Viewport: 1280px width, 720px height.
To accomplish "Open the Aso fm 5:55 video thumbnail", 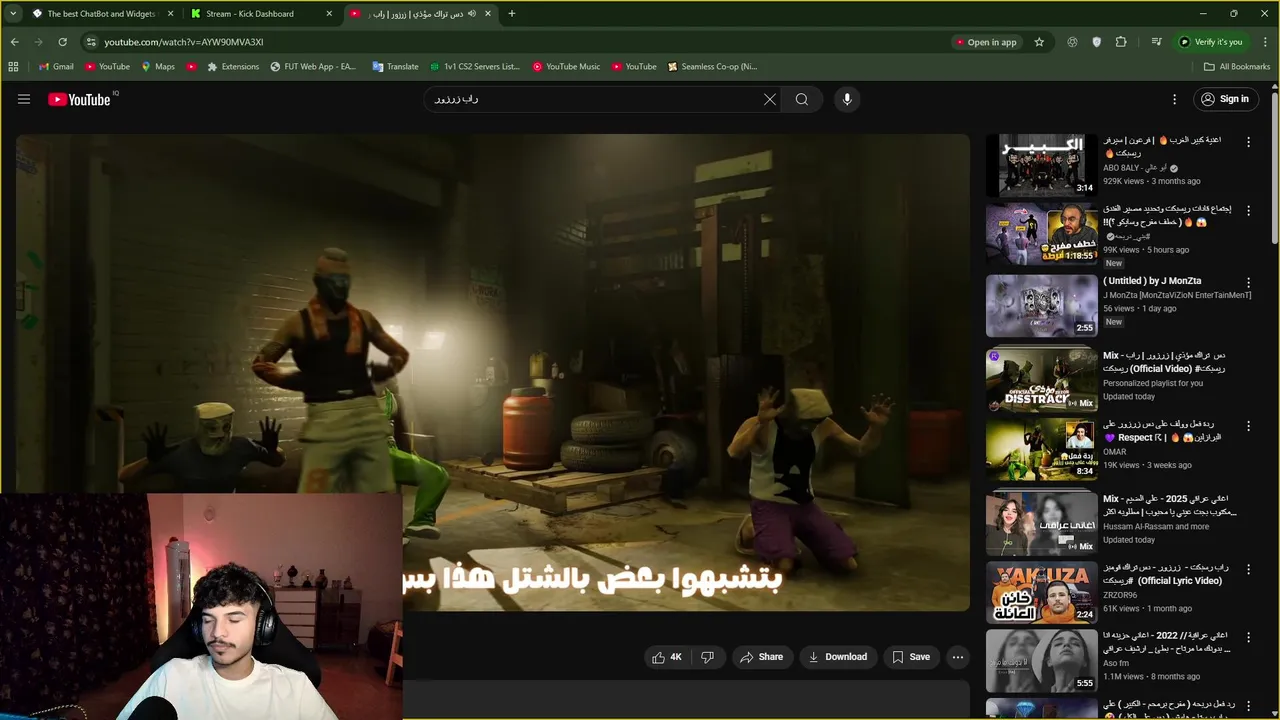I will coord(1041,661).
